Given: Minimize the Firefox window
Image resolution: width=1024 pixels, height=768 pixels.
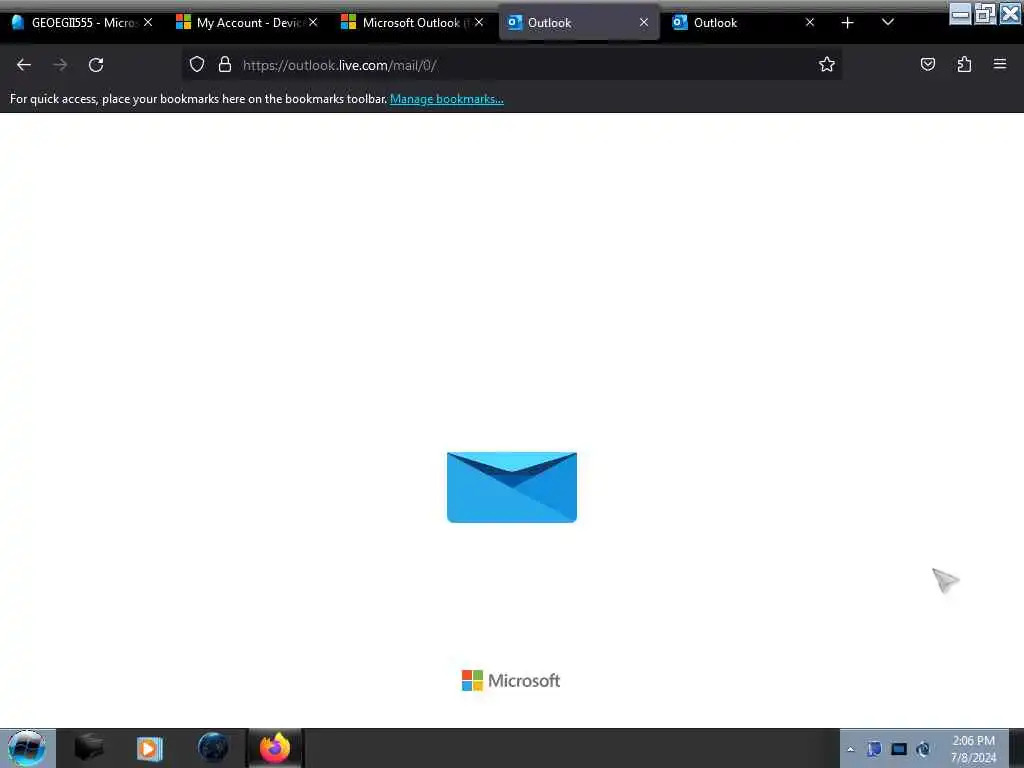Looking at the screenshot, I should click(960, 13).
